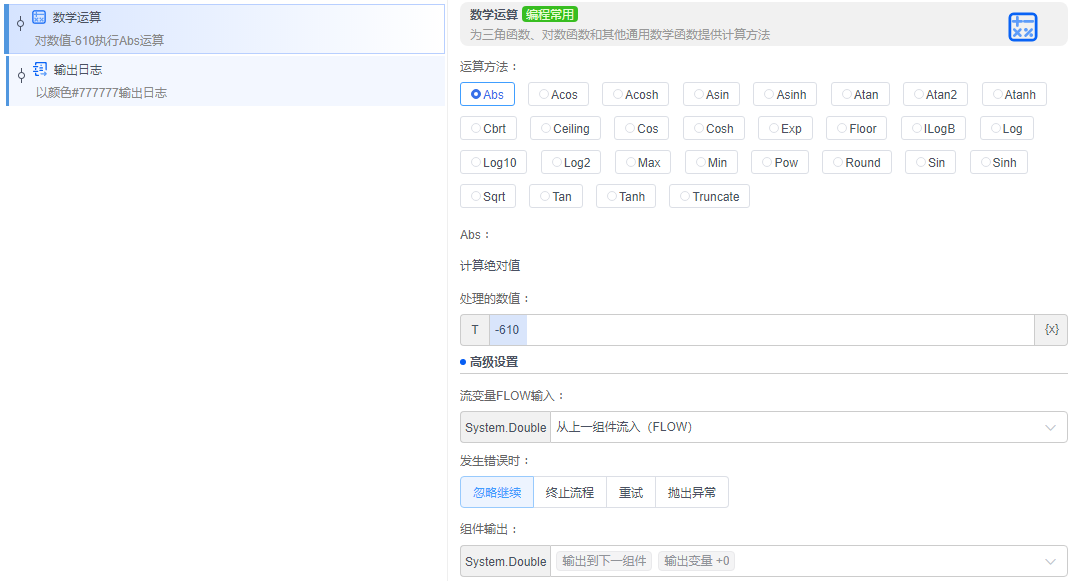Click the 输出变量 +0 button
Screen dimensions: 1072x581
tap(695, 560)
